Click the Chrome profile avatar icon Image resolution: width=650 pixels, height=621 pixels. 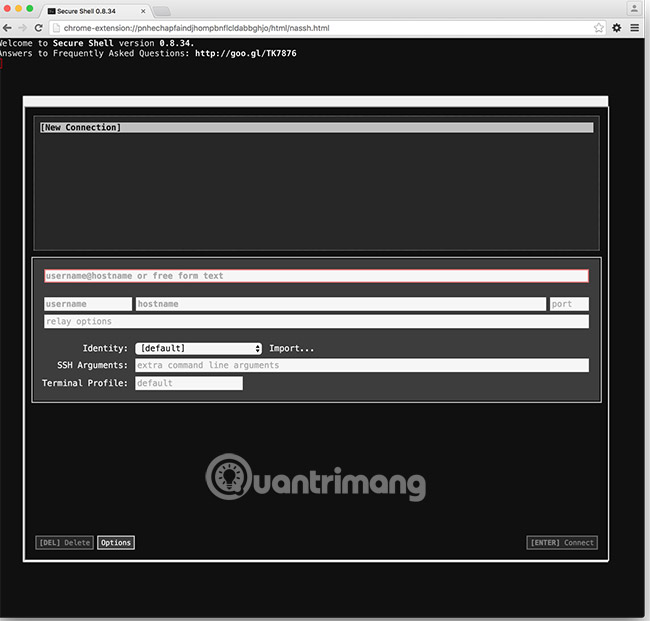coord(634,8)
